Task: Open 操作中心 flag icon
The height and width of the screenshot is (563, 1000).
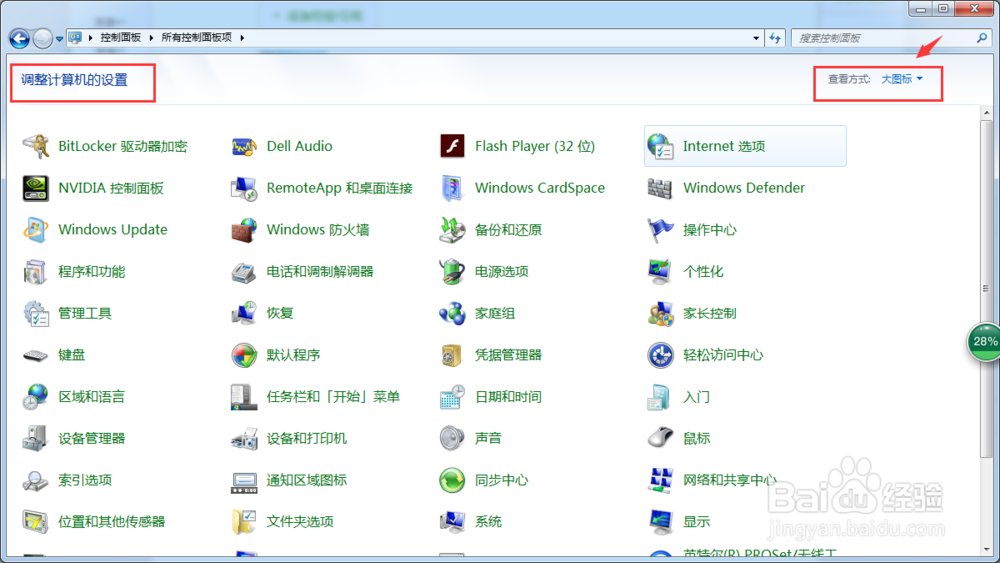Action: [x=660, y=230]
